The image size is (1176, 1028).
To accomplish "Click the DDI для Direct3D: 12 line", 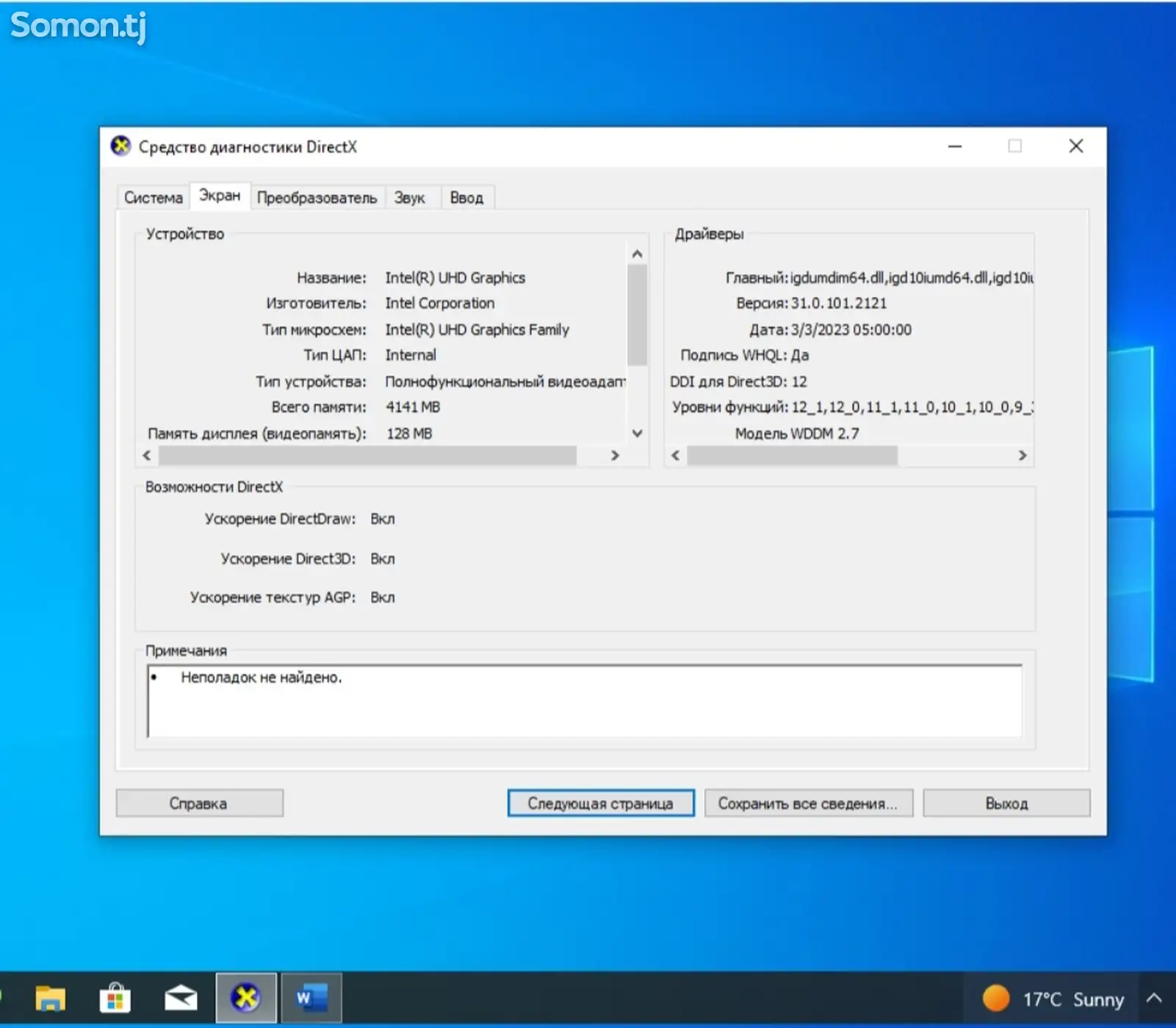I will pyautogui.click(x=738, y=381).
